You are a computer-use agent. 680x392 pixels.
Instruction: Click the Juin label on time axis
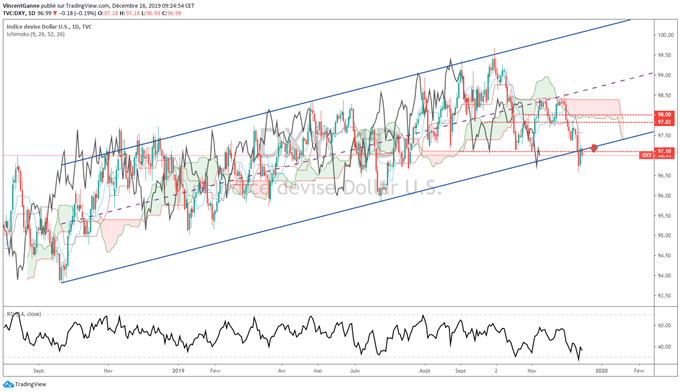[x=355, y=371]
